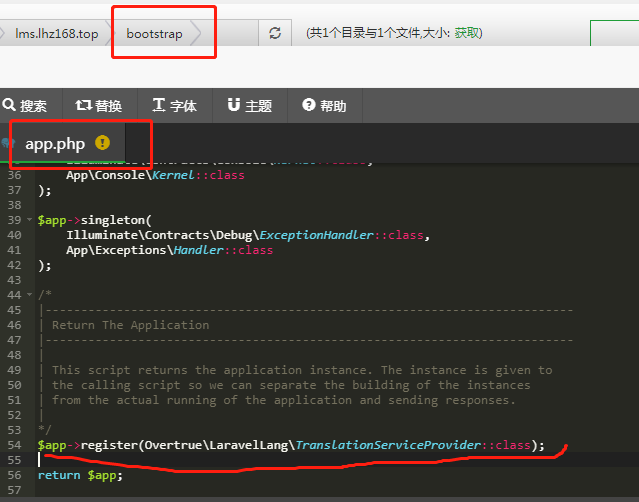Click the replace arrows icon
639x502 pixels.
tap(84, 105)
